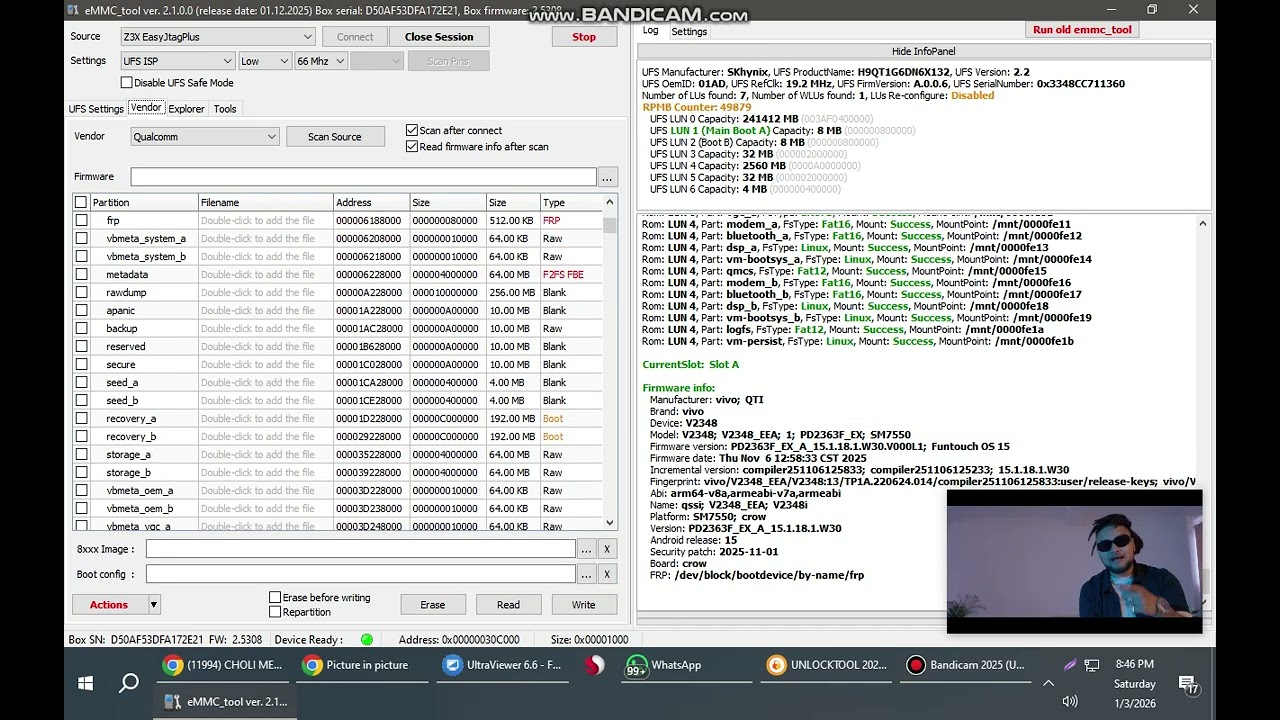The image size is (1280, 720).
Task: Switch to the Vendor tab
Action: (146, 108)
